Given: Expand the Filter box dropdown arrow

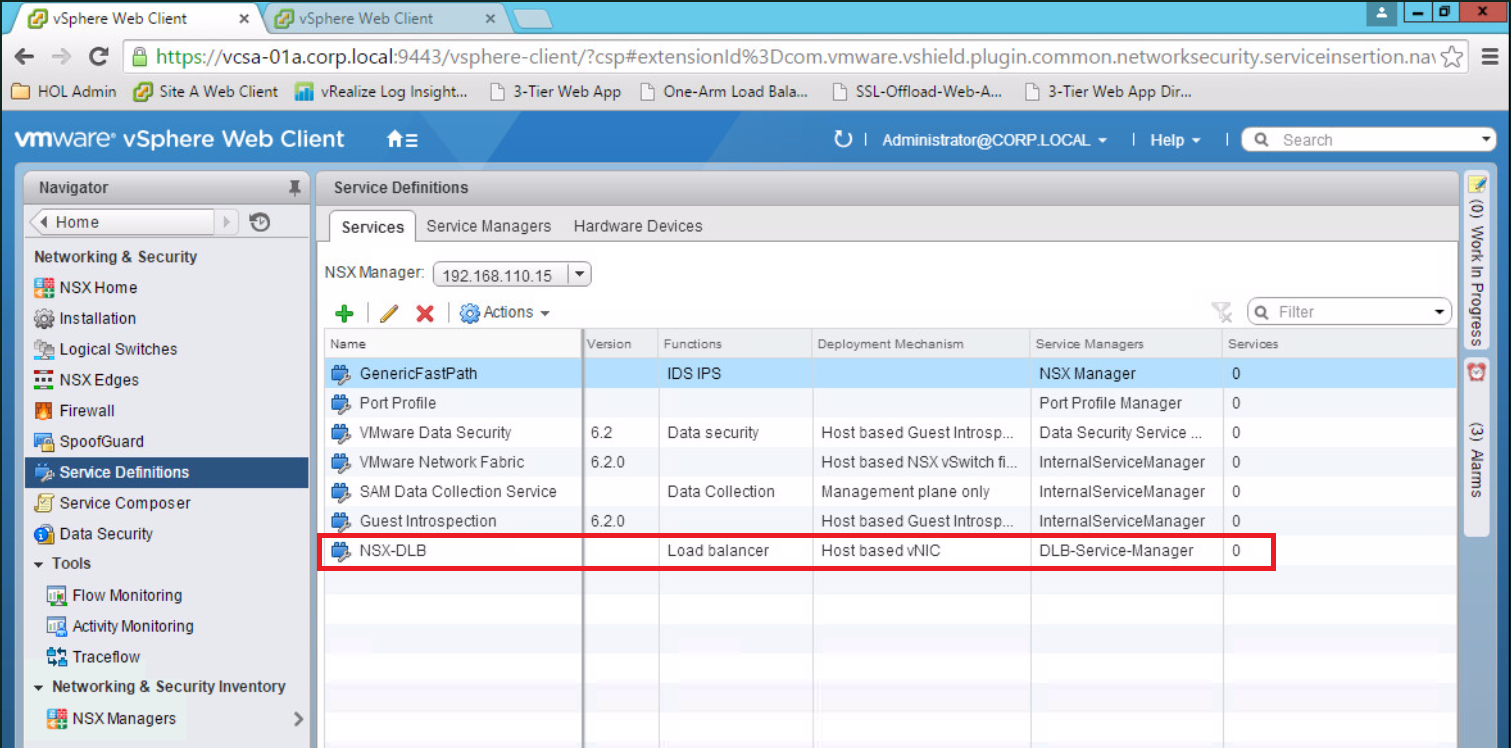Looking at the screenshot, I should (x=1440, y=312).
